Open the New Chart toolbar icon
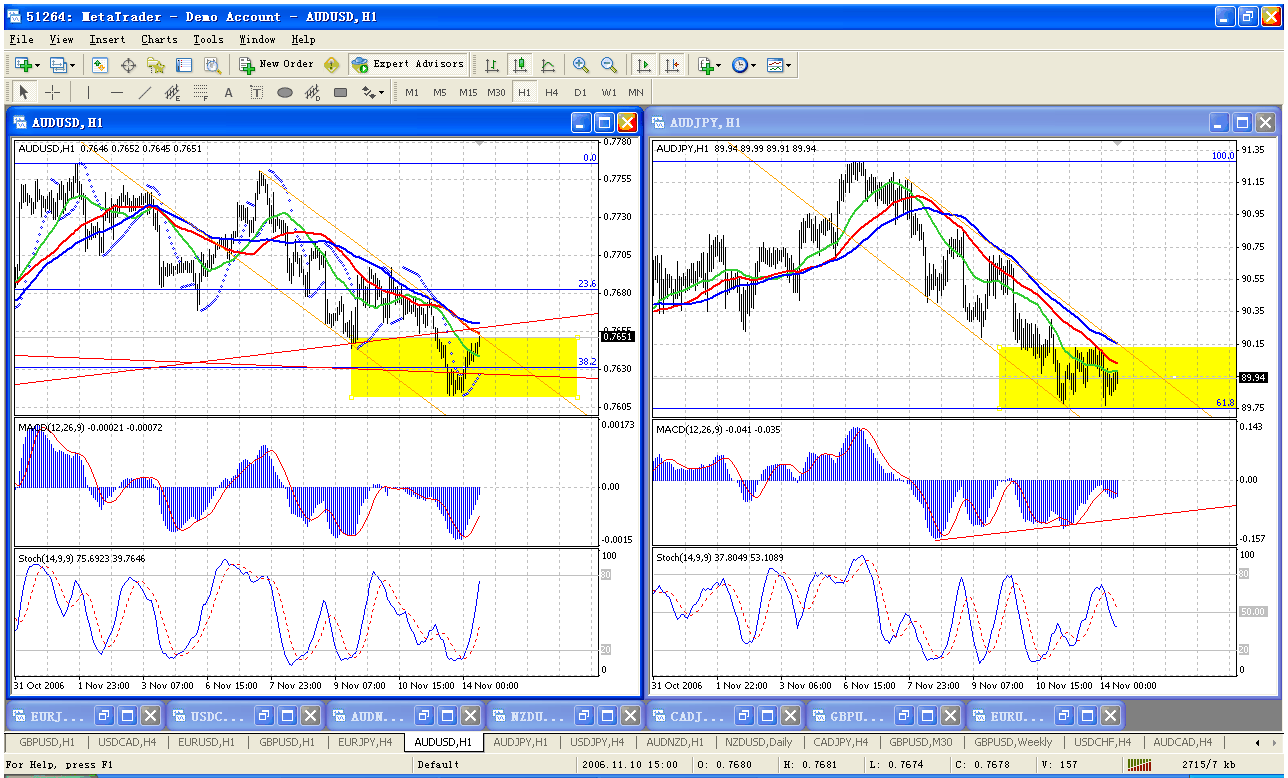1288x778 pixels. point(22,65)
